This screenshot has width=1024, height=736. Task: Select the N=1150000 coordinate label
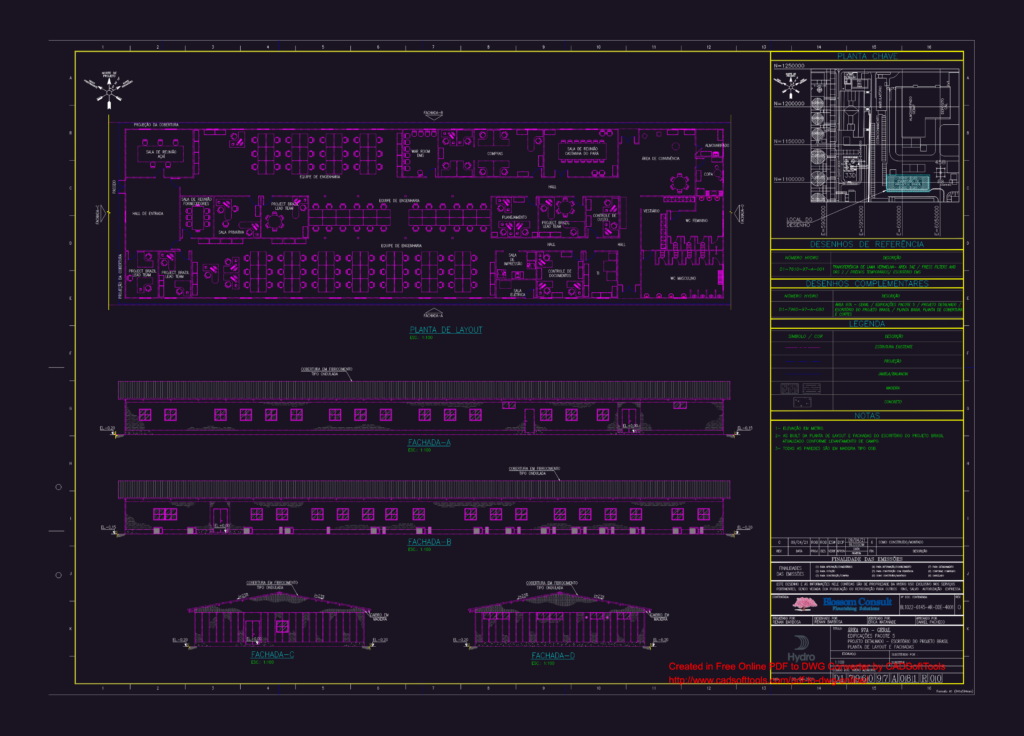click(x=789, y=141)
